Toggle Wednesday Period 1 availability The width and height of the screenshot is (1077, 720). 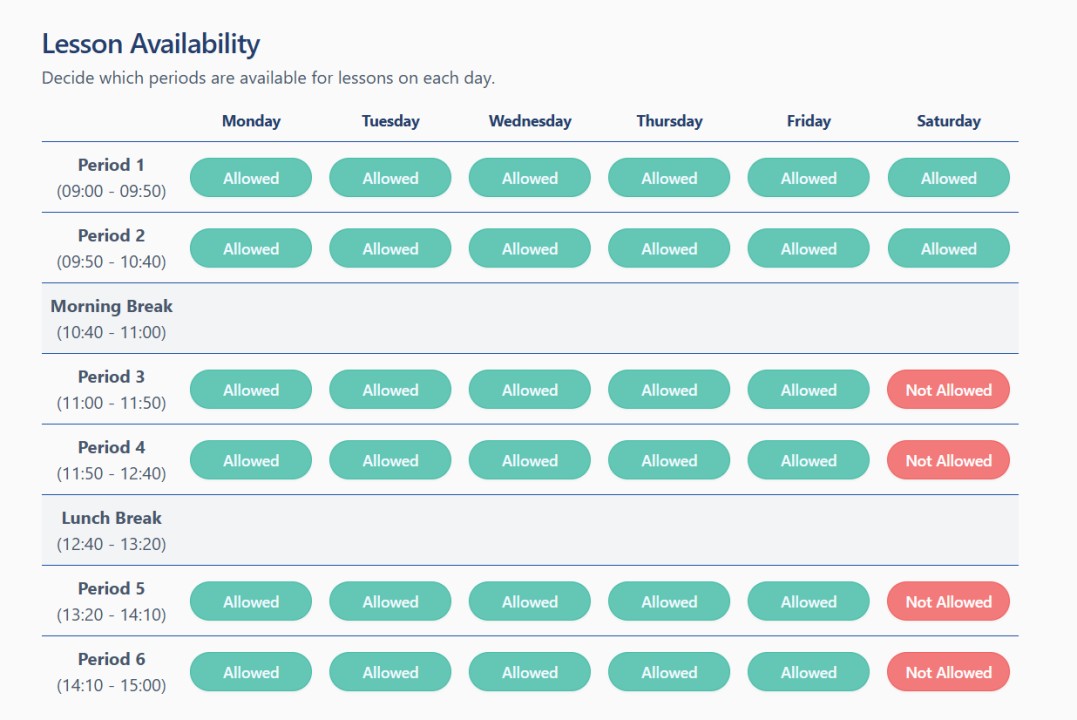[529, 177]
